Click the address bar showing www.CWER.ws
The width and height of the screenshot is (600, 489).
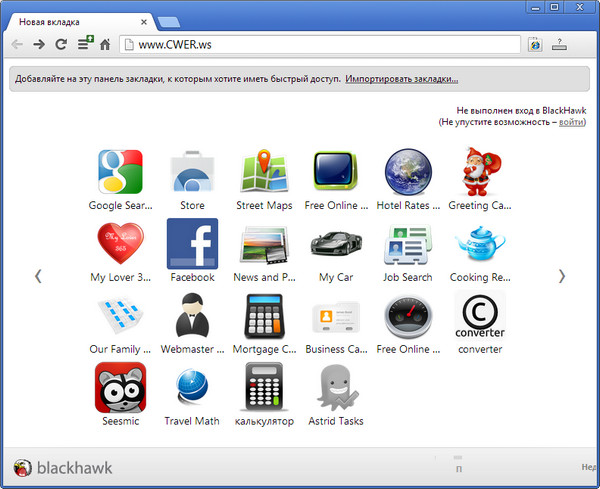click(320, 44)
